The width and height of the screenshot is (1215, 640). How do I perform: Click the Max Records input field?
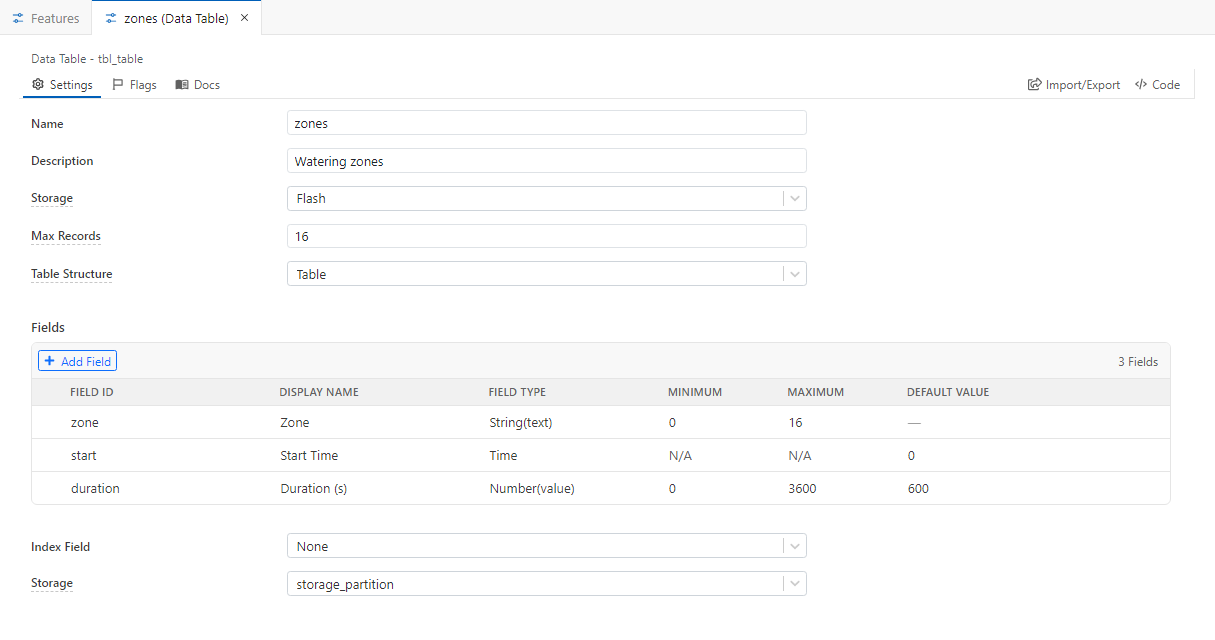546,236
